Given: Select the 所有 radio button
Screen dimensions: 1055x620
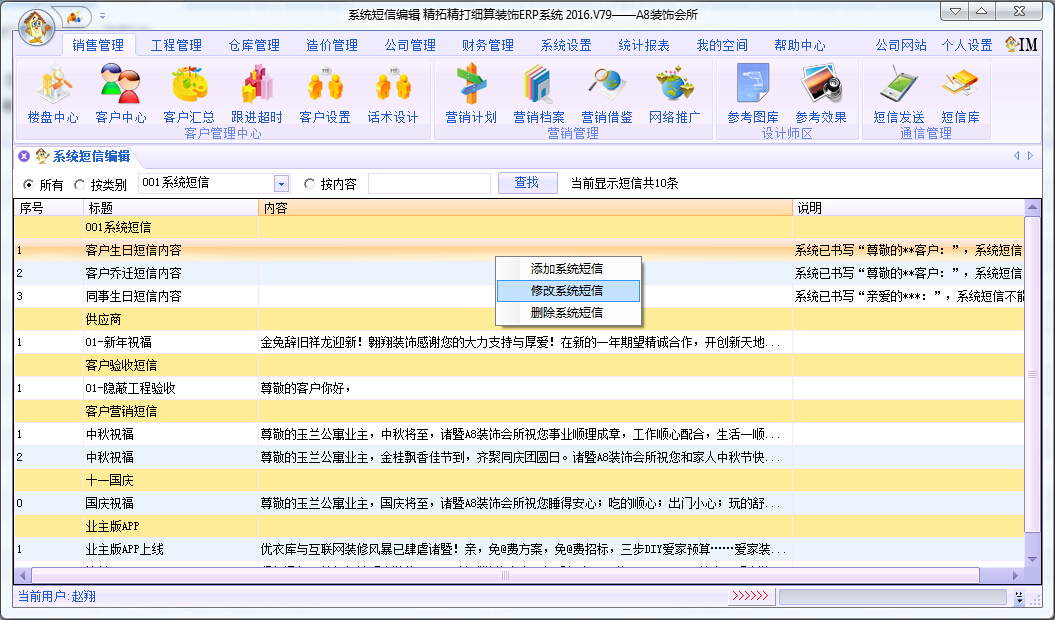Looking at the screenshot, I should pos(28,185).
